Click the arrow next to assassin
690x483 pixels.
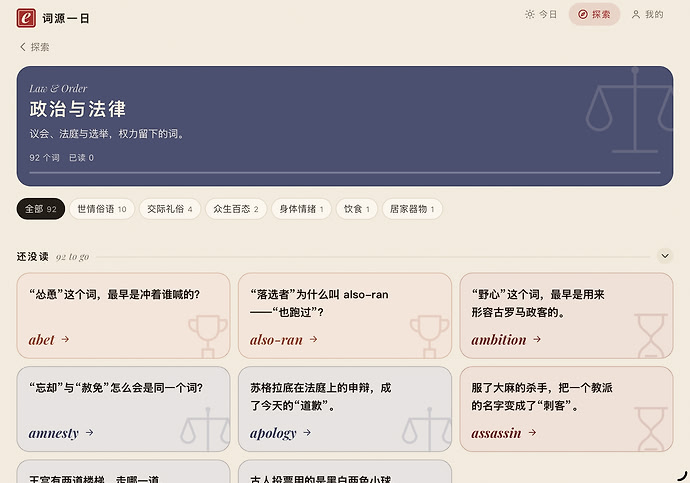coord(532,432)
